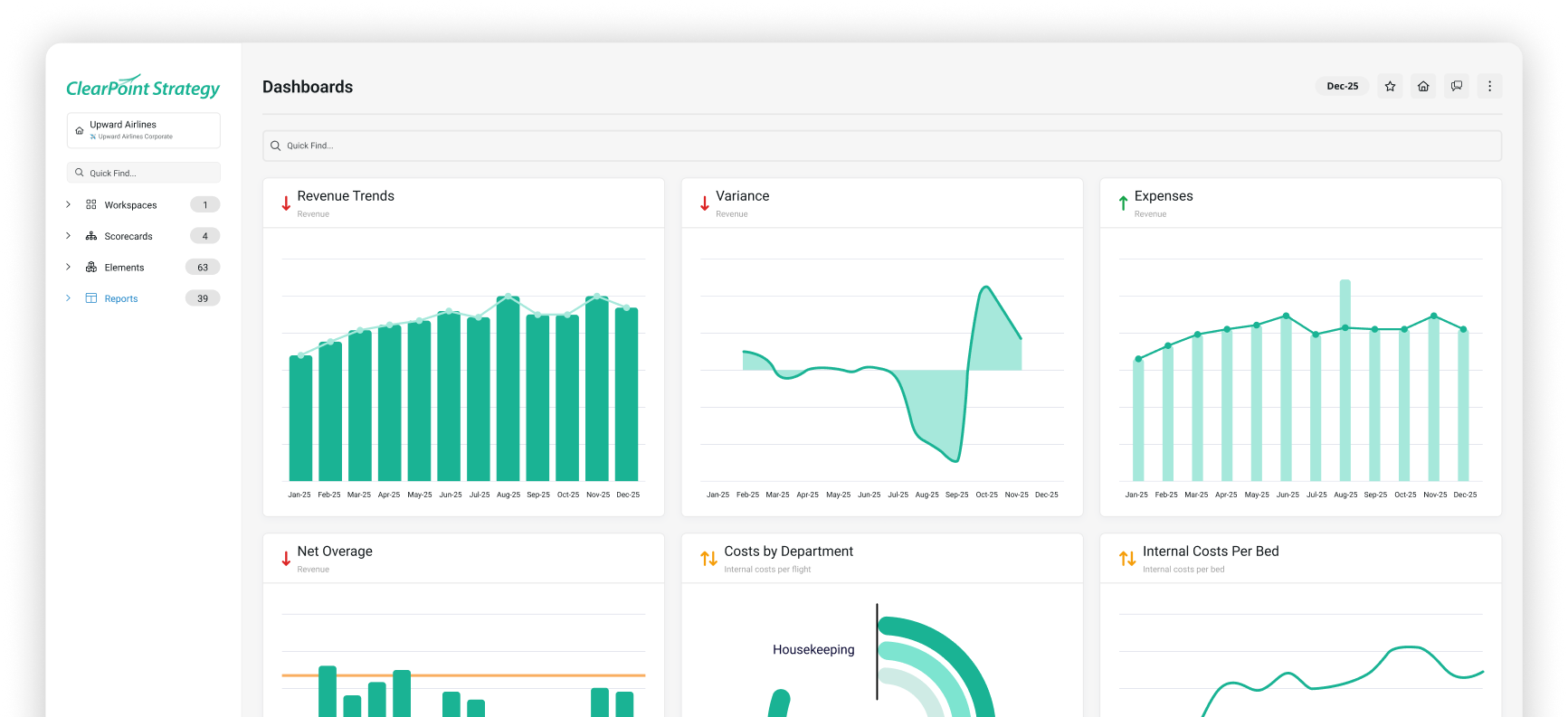Viewport: 1568px width, 717px height.
Task: Click the Reports table icon
Action: (91, 298)
